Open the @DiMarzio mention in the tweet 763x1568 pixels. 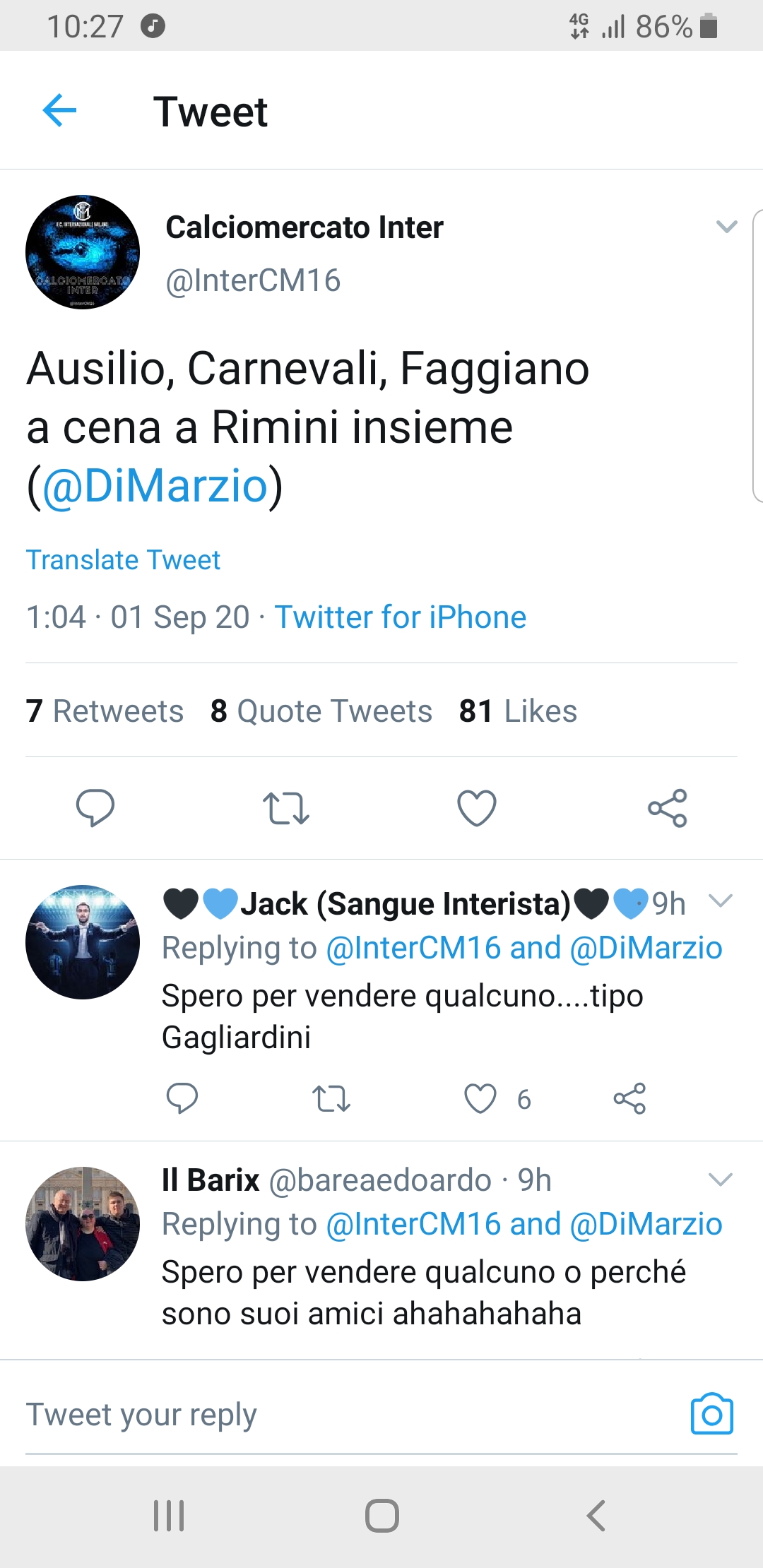coord(155,486)
